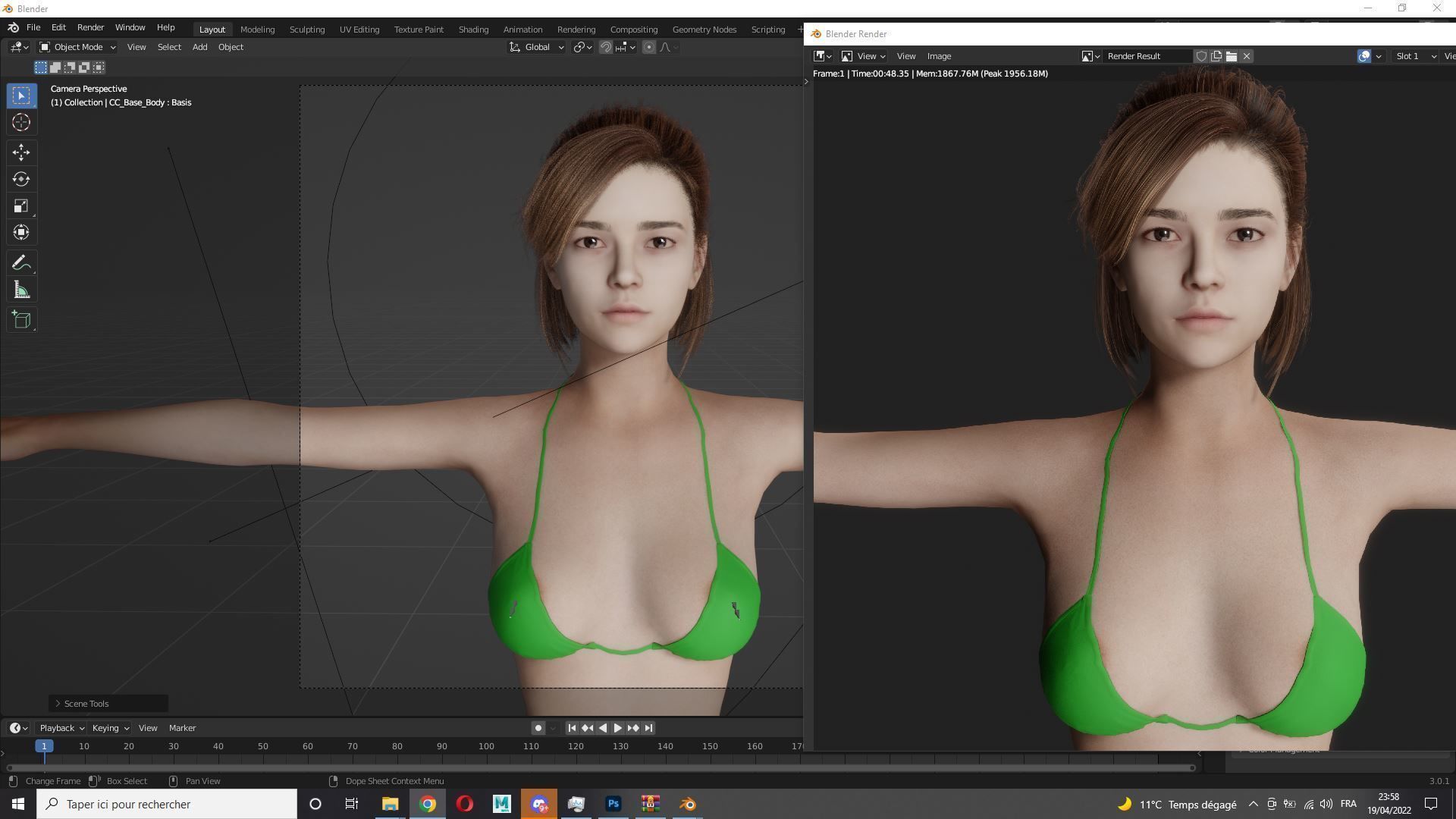The width and height of the screenshot is (1456, 819).
Task: Choose the Annotate pencil tool
Action: pyautogui.click(x=21, y=263)
